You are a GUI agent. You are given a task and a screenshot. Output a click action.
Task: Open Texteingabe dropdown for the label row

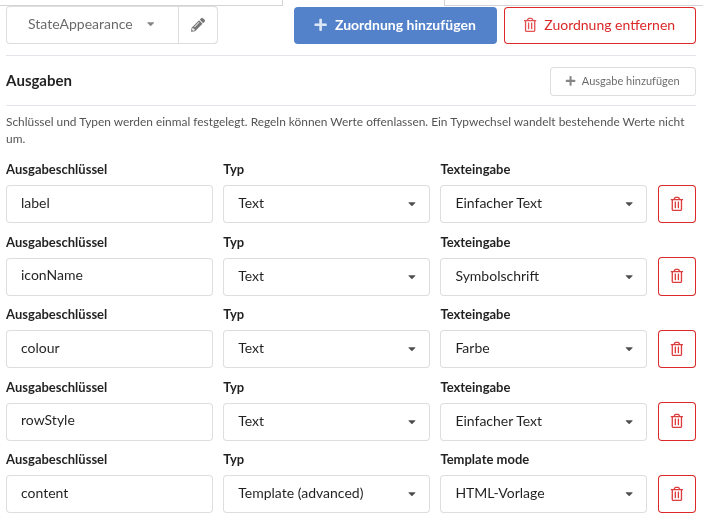click(x=543, y=204)
